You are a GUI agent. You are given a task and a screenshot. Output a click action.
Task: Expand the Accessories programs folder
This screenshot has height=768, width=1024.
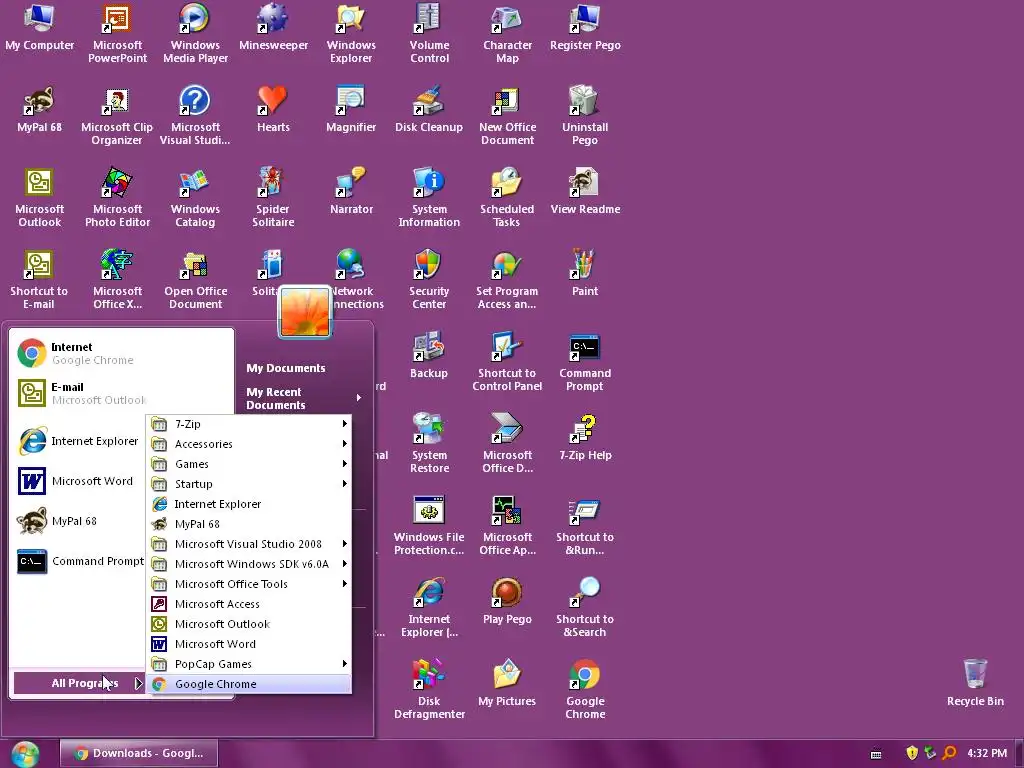pyautogui.click(x=249, y=444)
